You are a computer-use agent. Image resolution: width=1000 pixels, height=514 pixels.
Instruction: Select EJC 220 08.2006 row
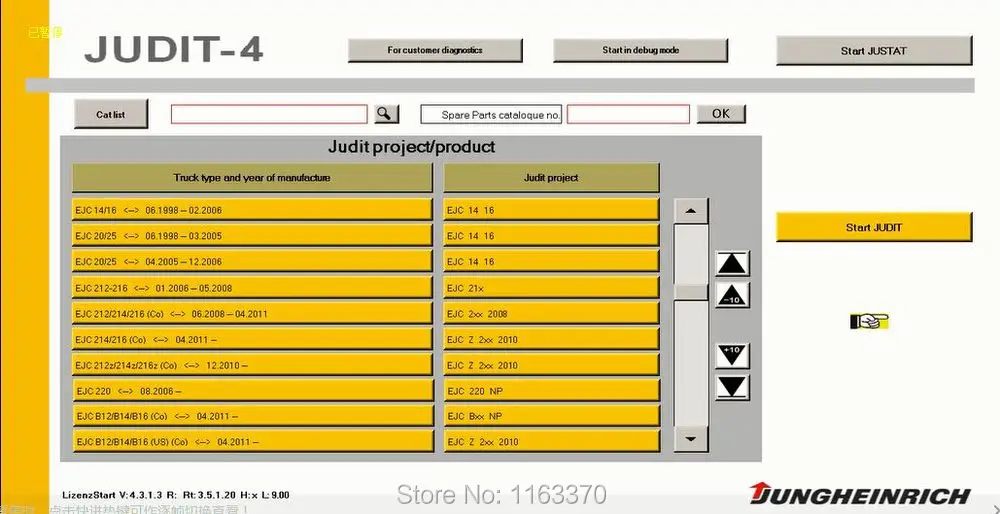click(253, 391)
